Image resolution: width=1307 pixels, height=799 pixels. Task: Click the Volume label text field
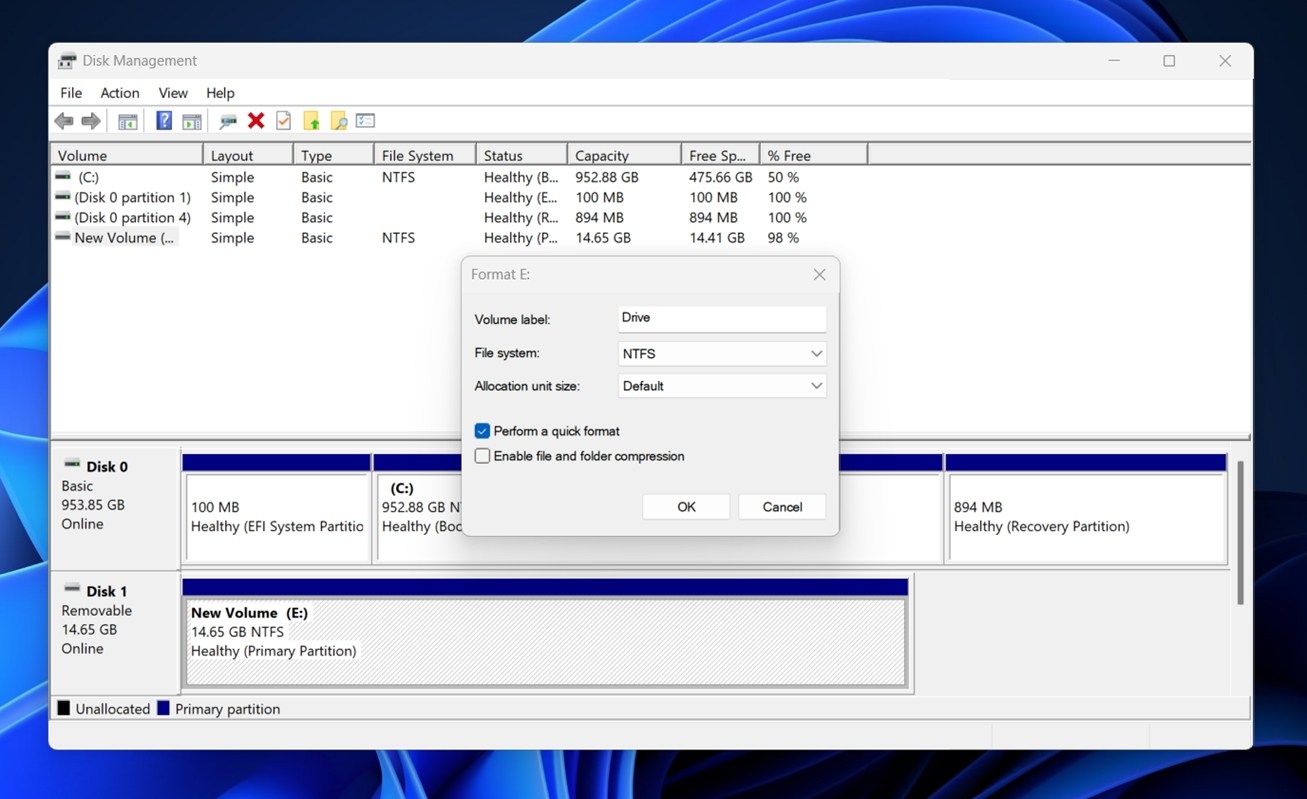click(x=722, y=318)
